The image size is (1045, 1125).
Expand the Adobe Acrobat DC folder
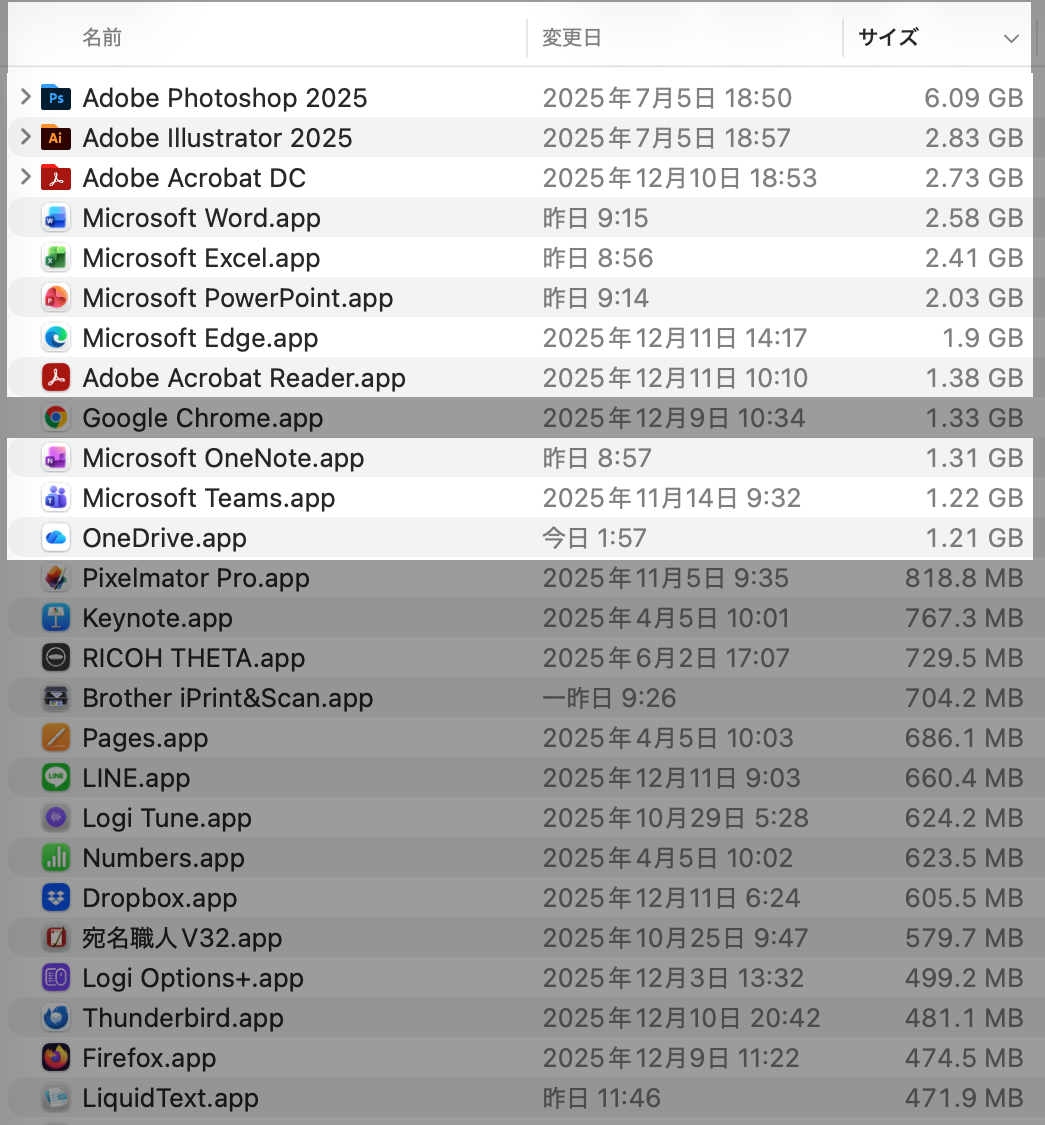pyautogui.click(x=26, y=176)
